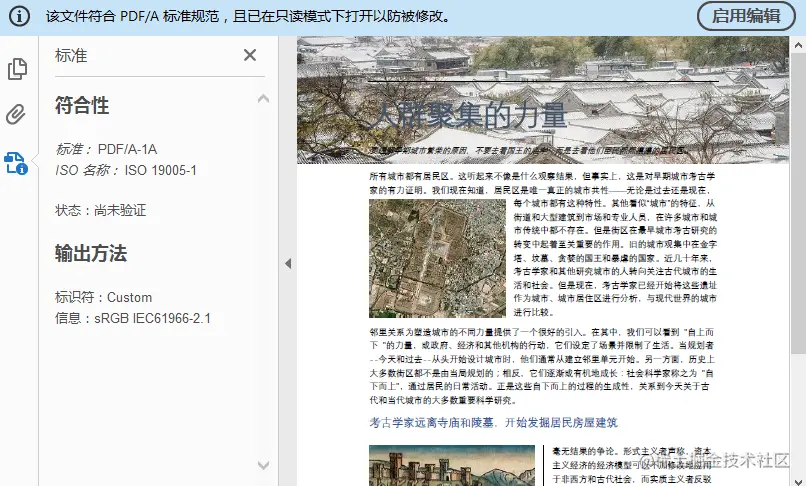
Task: Click the document scrollbar up arrow
Action: (x=798, y=45)
